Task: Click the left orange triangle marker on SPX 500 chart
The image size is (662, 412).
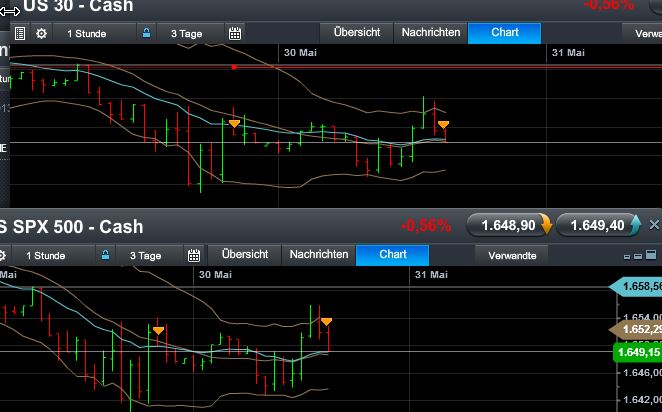Action: [158, 331]
